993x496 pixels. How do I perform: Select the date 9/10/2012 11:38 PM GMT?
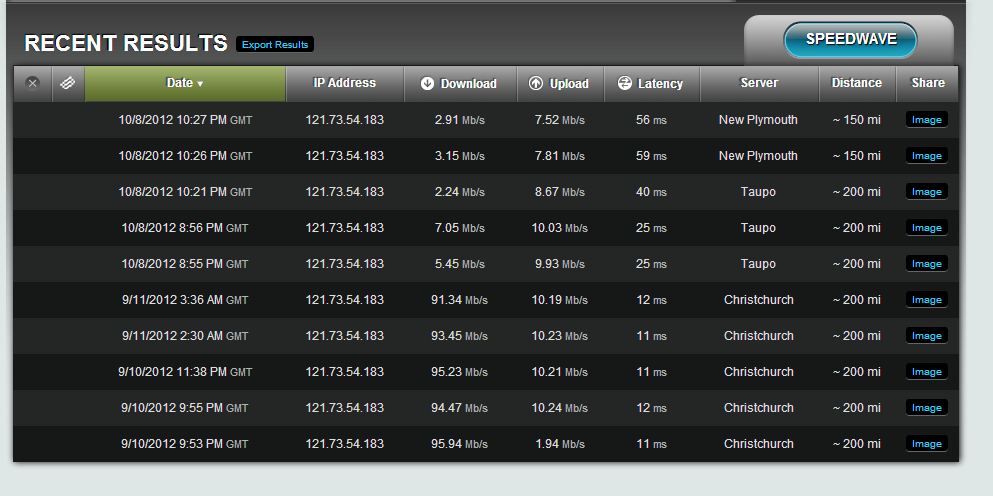(185, 372)
